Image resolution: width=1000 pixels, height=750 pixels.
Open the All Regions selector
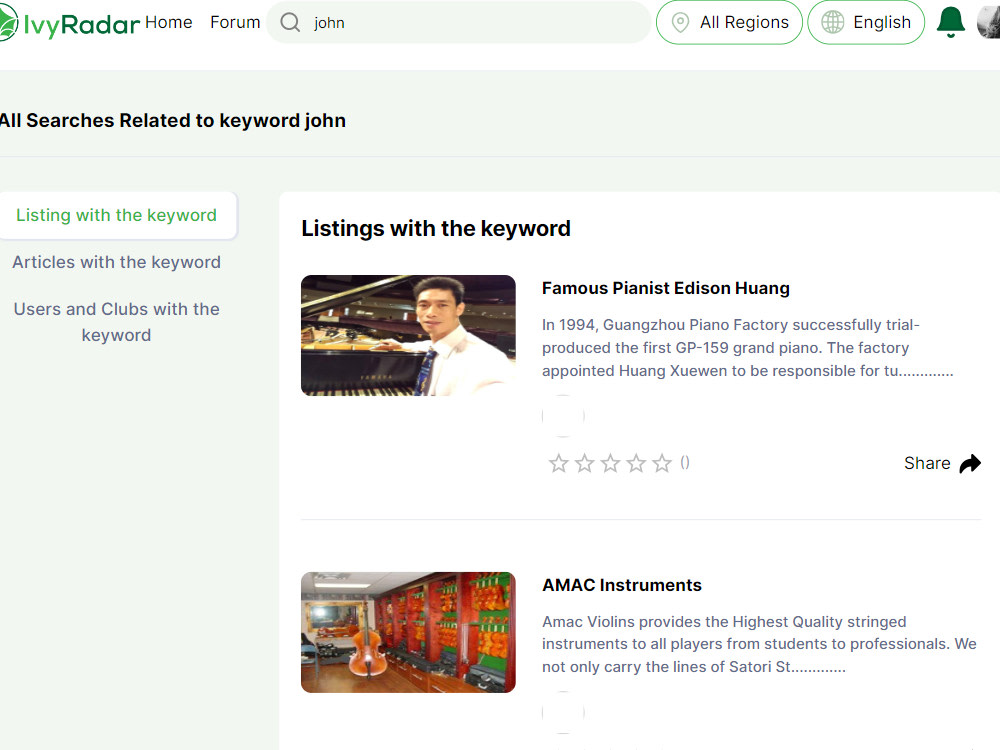(x=729, y=22)
